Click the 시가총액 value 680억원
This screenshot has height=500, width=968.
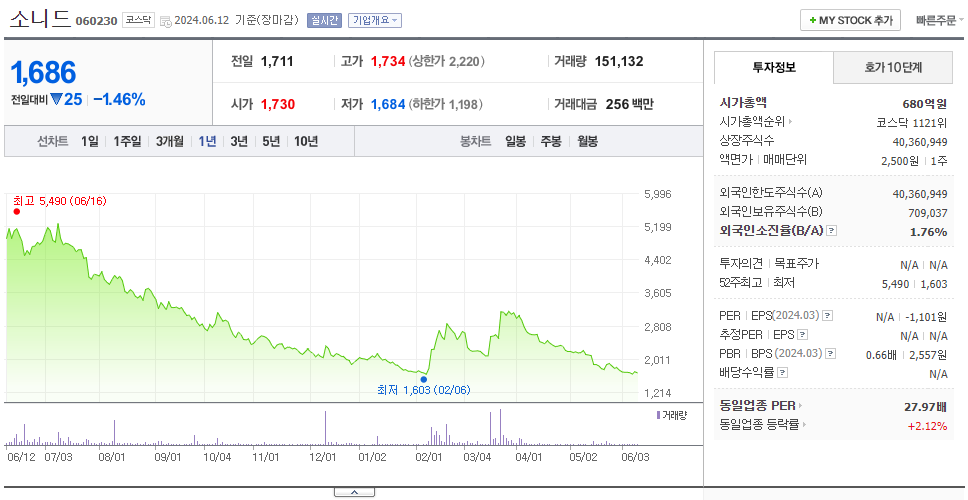click(x=924, y=104)
